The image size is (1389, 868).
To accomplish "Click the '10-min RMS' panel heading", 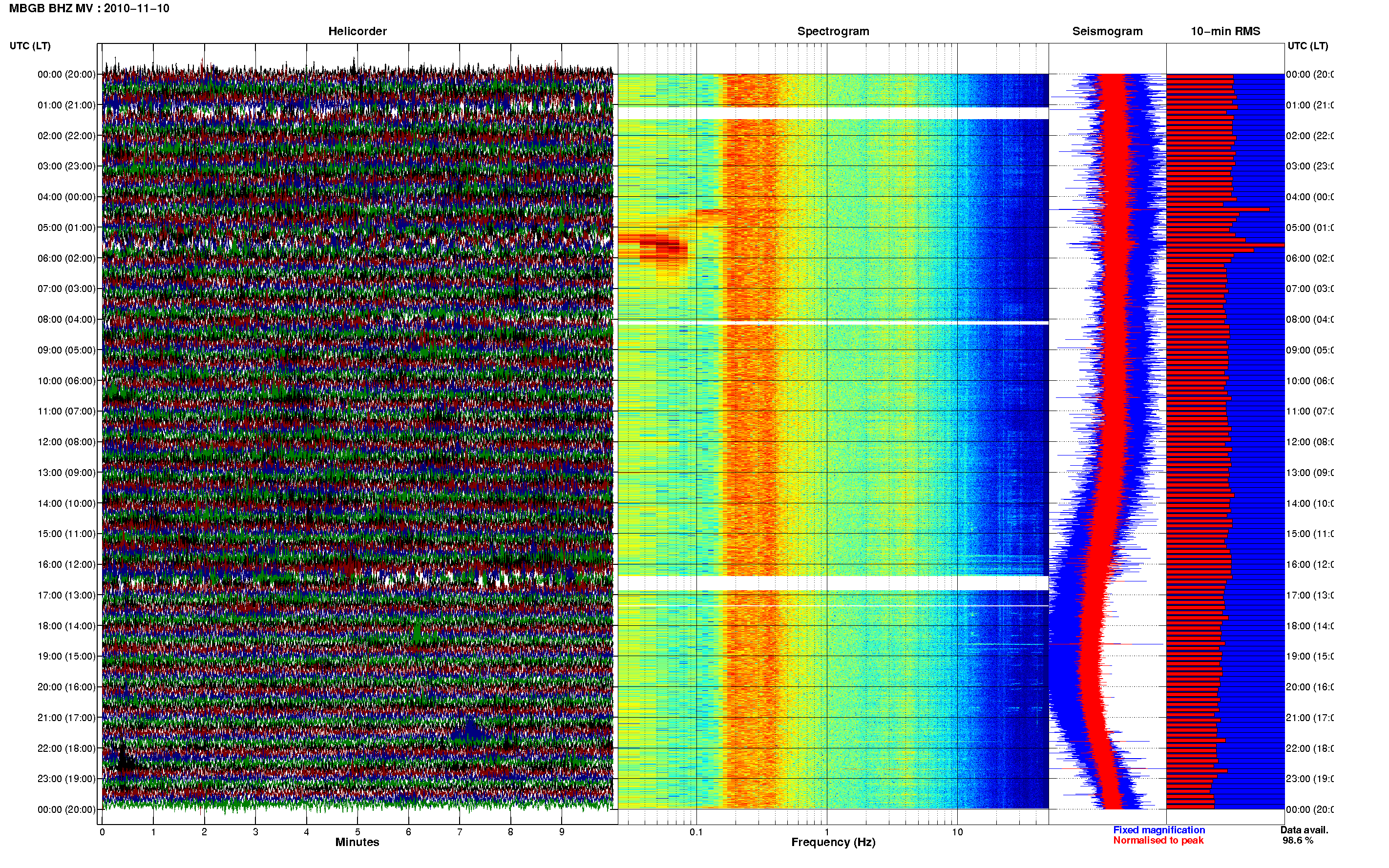I will pyautogui.click(x=1225, y=31).
